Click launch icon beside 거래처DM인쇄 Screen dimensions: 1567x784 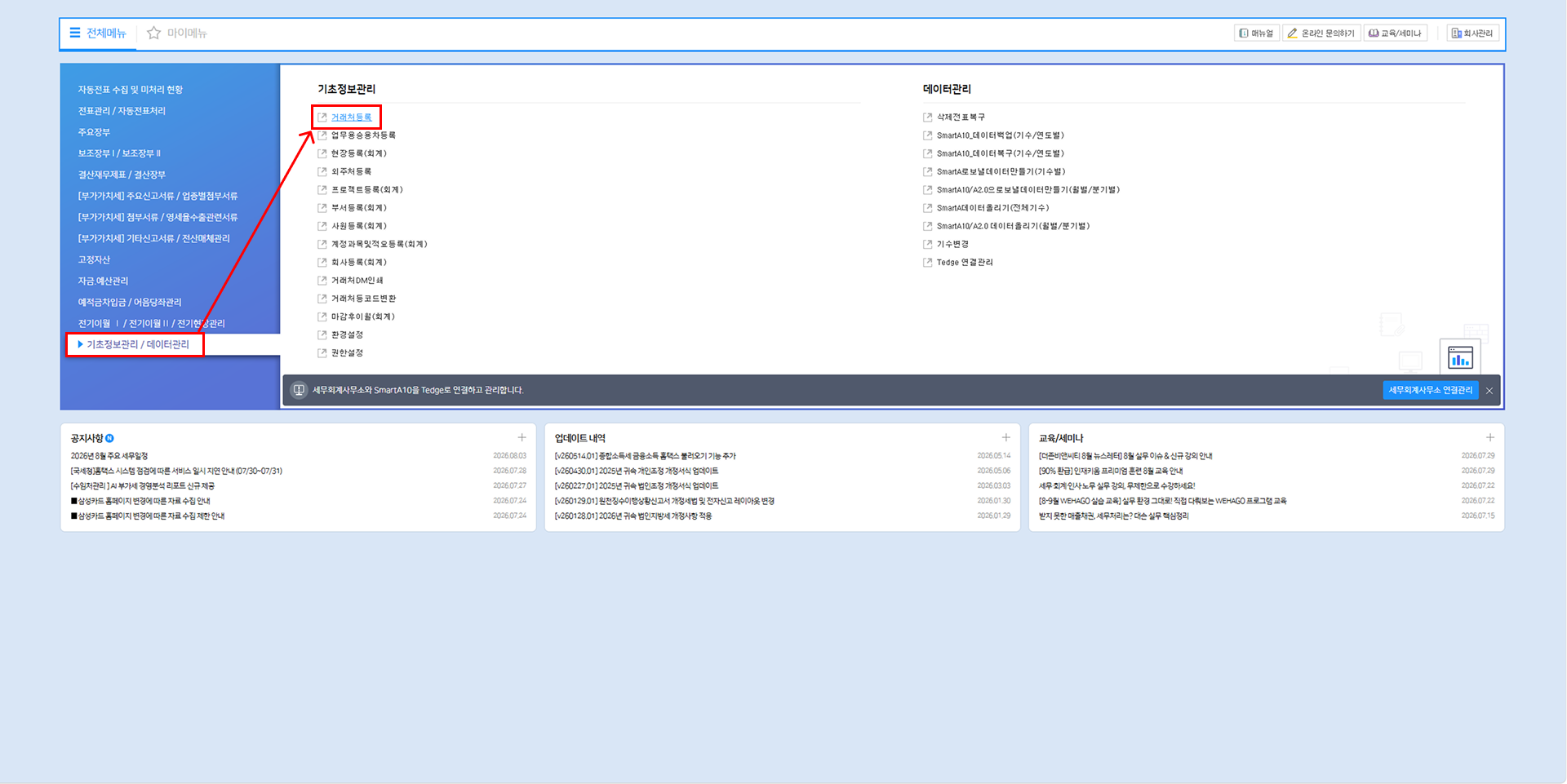[x=322, y=281]
